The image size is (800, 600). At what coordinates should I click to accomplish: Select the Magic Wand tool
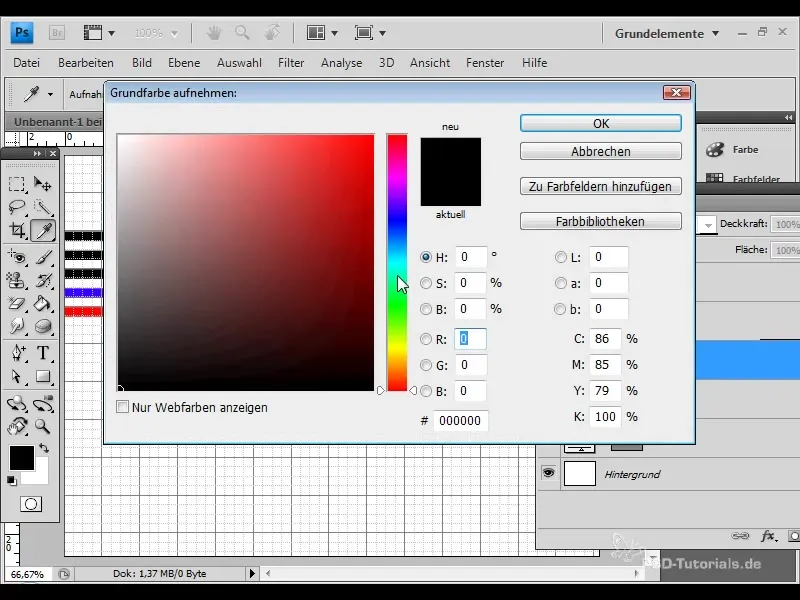pyautogui.click(x=42, y=207)
